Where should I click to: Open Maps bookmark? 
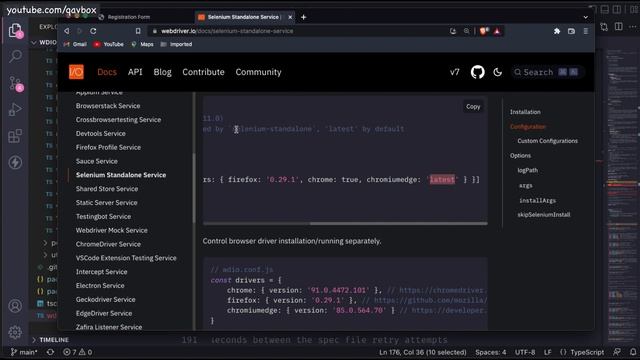[x=142, y=44]
